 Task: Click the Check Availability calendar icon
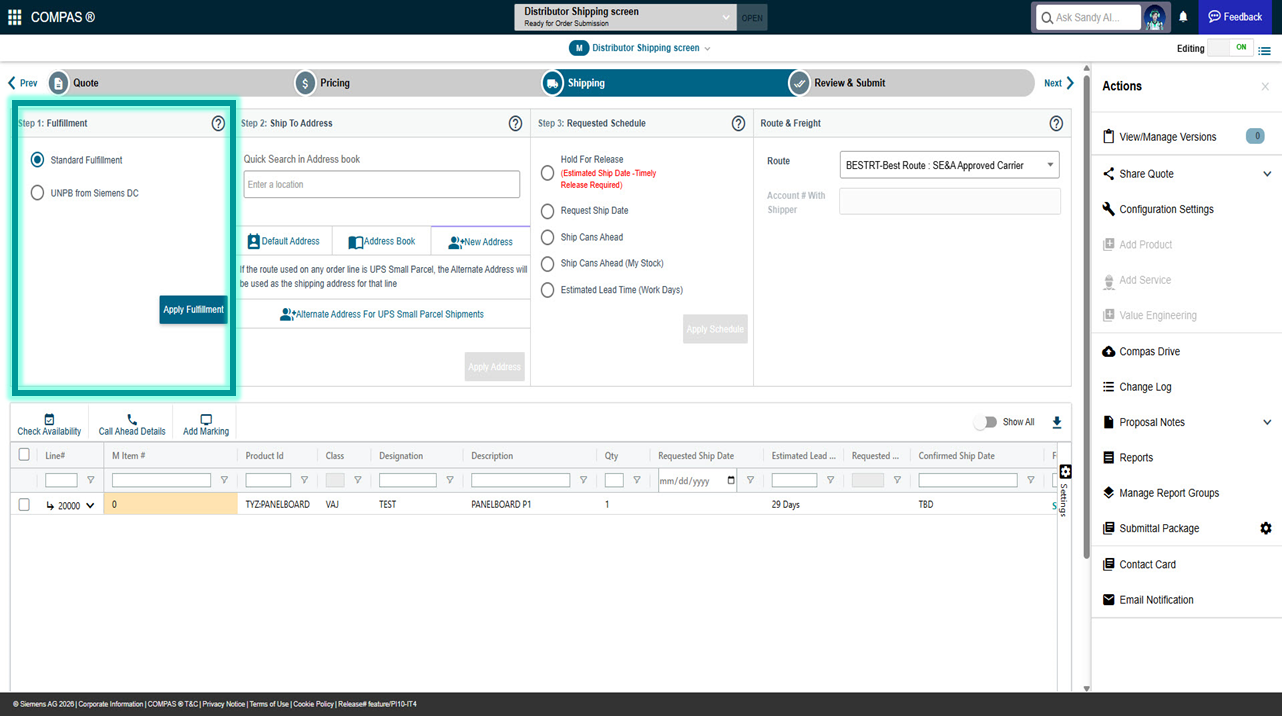pos(49,420)
